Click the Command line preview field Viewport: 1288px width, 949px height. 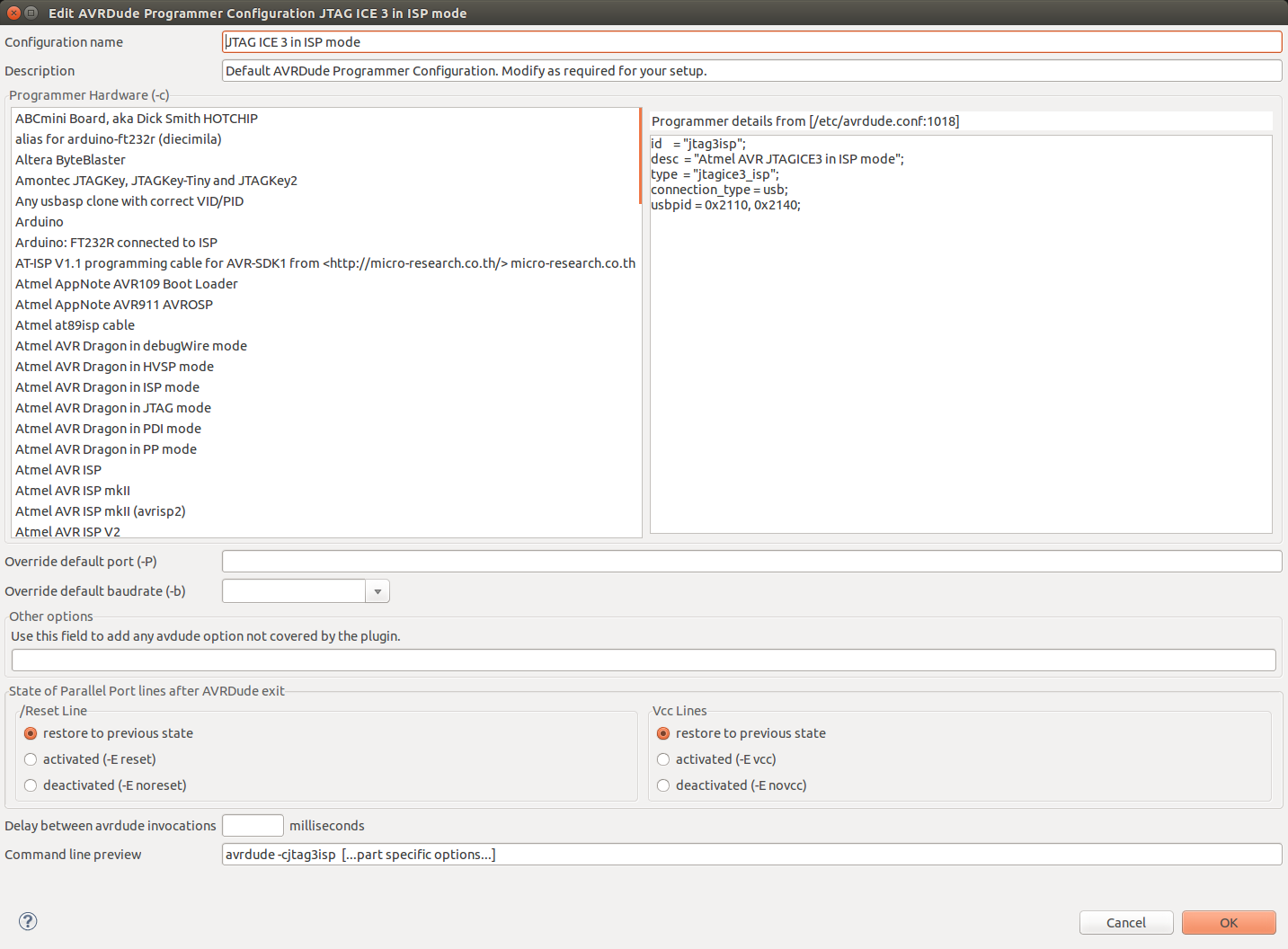[751, 855]
